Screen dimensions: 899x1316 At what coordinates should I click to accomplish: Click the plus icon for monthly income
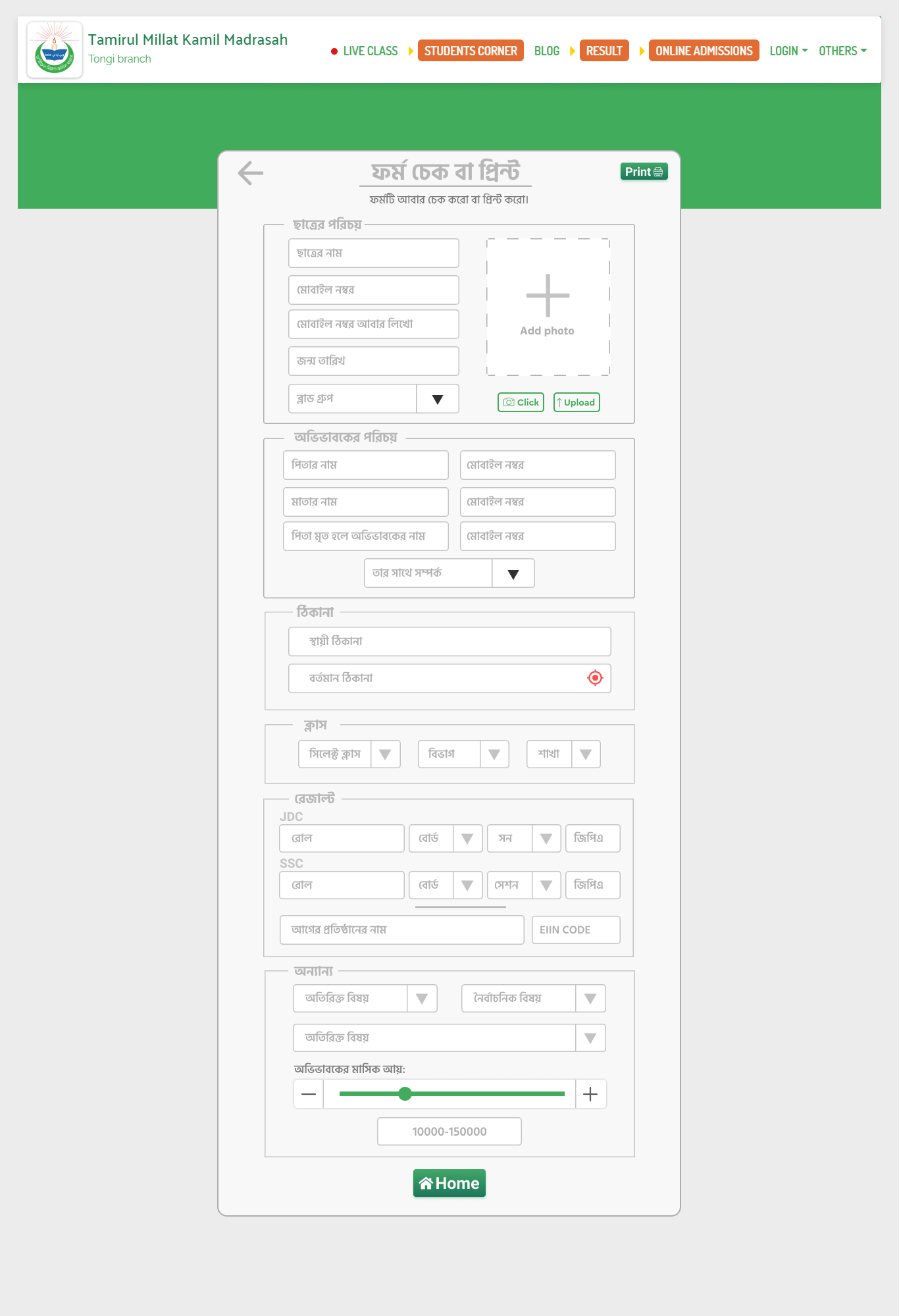click(590, 1094)
